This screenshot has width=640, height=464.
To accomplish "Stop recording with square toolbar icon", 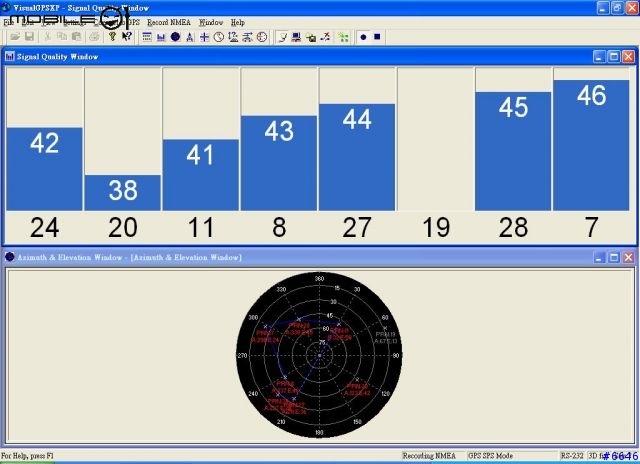I will (377, 37).
